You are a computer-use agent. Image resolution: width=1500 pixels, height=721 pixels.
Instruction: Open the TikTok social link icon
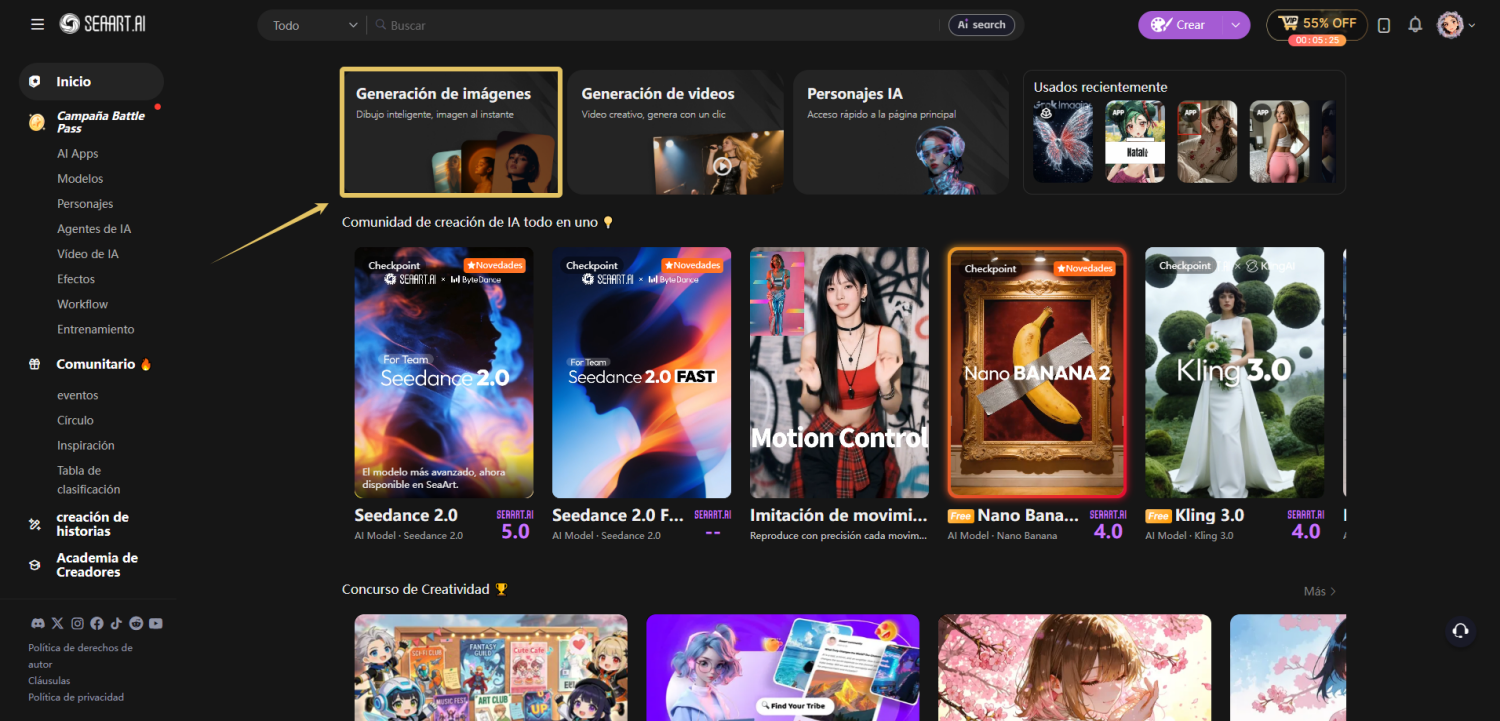pos(116,623)
